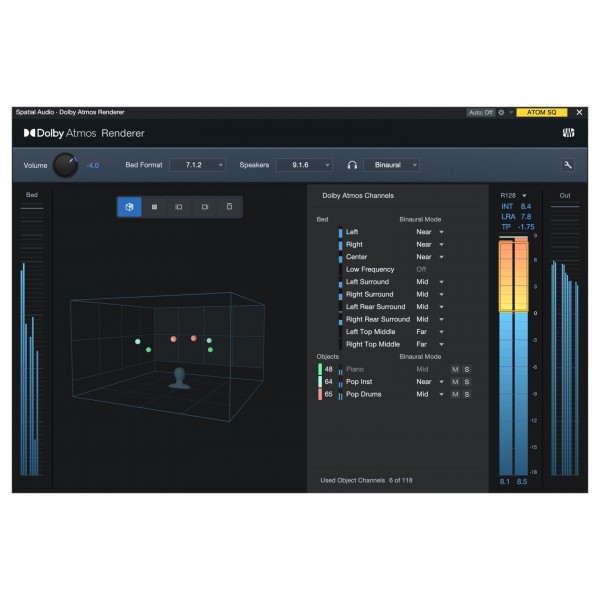This screenshot has width=600, height=600.
Task: Change Left channel binaural mode dropdown
Action: tap(430, 232)
